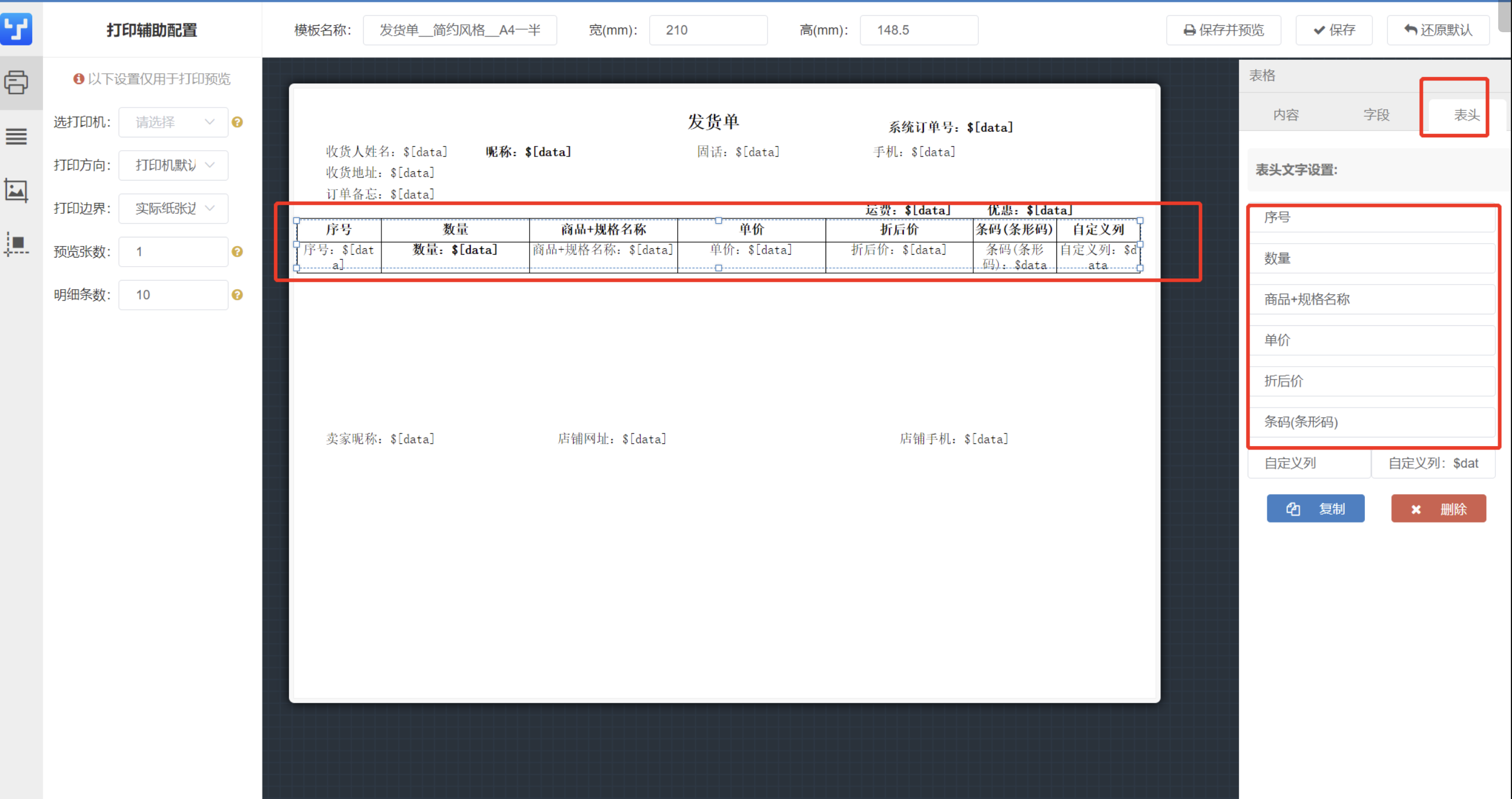Click help icon next to 预览张数
1512x799 pixels.
coord(237,251)
